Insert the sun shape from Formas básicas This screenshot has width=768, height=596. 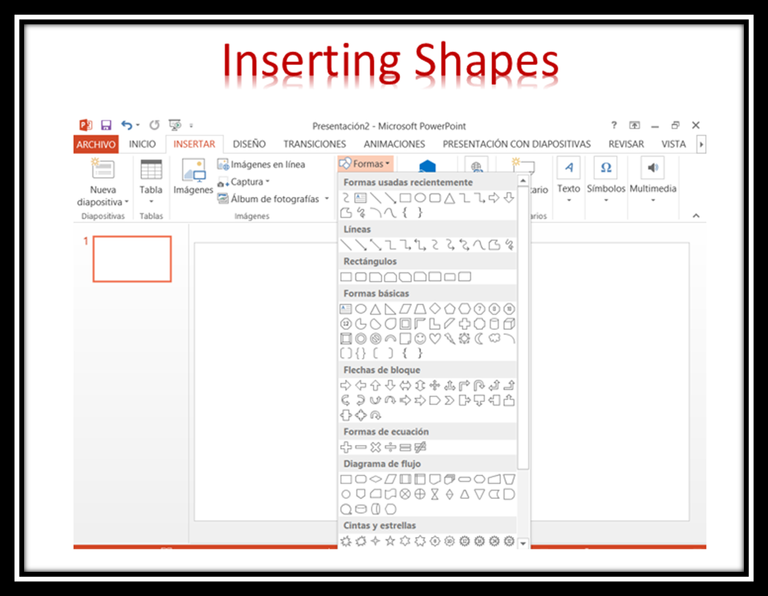point(464,338)
